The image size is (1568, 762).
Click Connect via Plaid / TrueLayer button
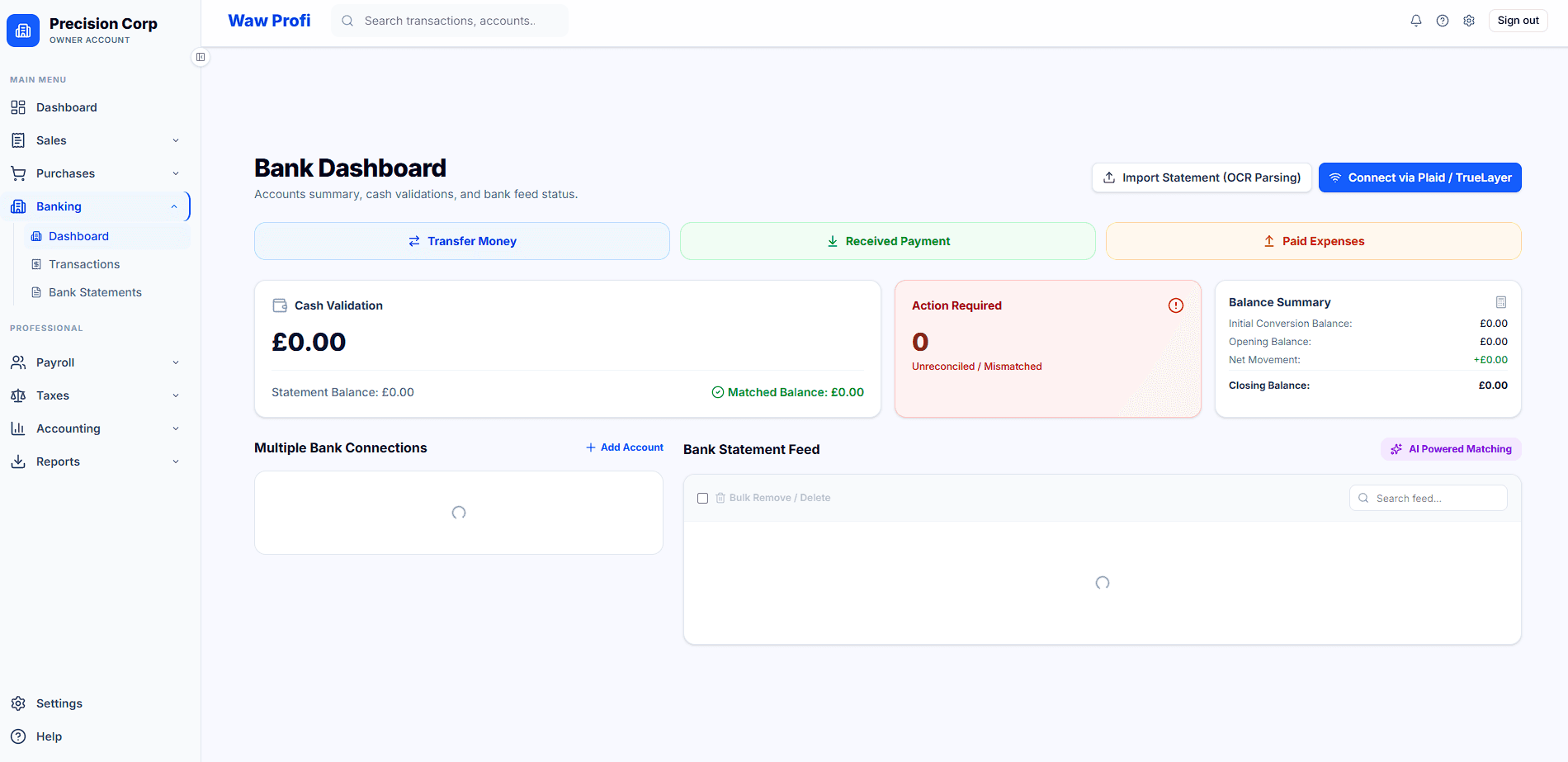[x=1419, y=177]
